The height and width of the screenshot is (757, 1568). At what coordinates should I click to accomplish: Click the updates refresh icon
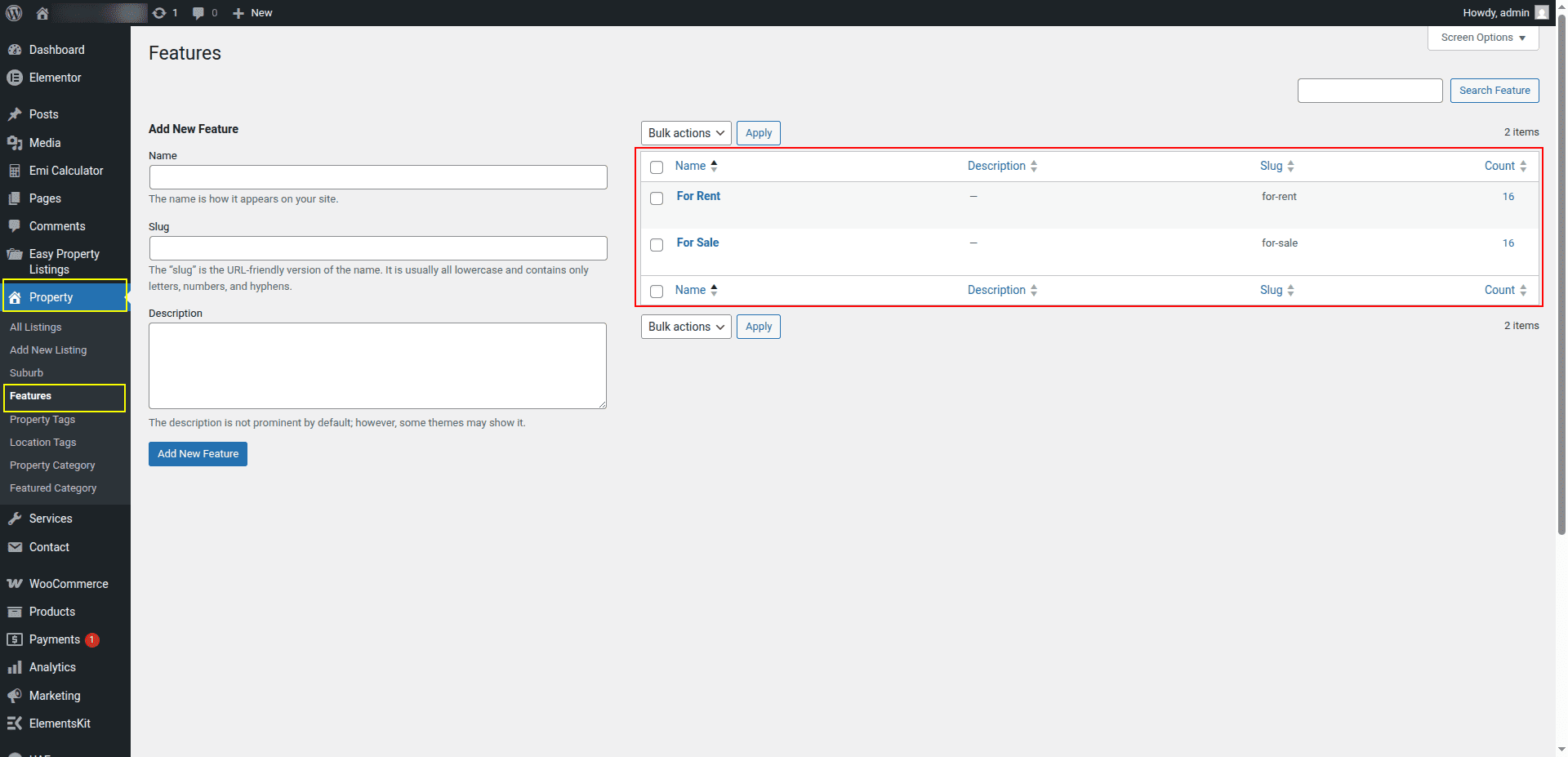[159, 13]
